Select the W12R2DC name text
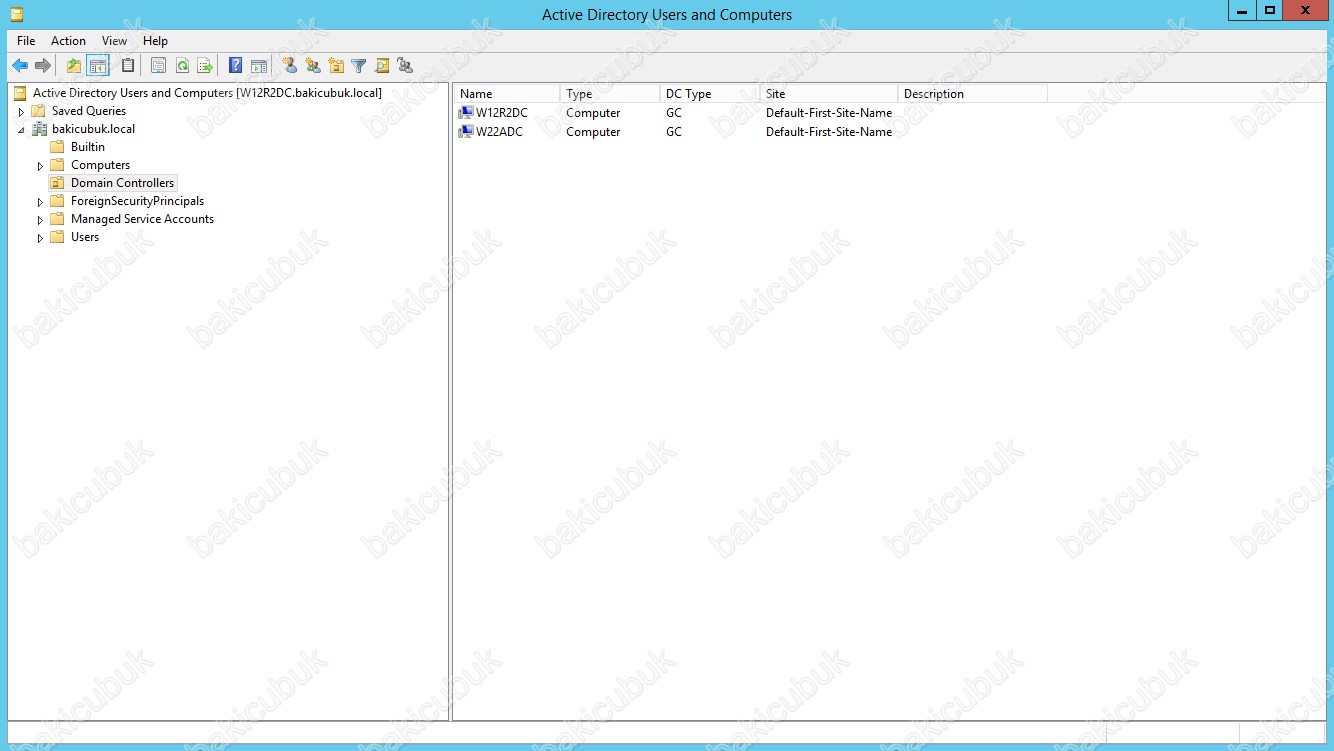 tap(502, 113)
